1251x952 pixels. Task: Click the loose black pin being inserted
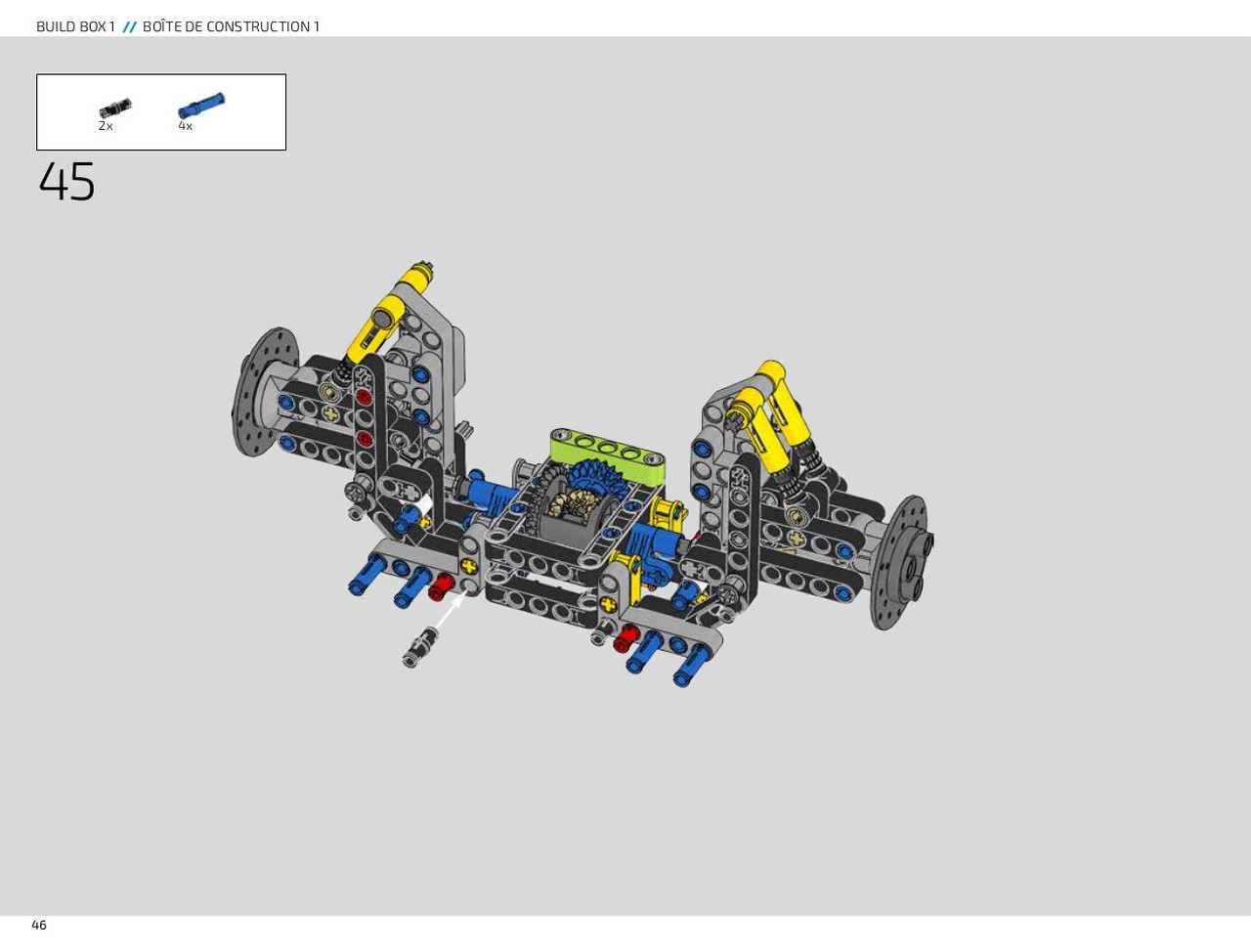tap(420, 647)
